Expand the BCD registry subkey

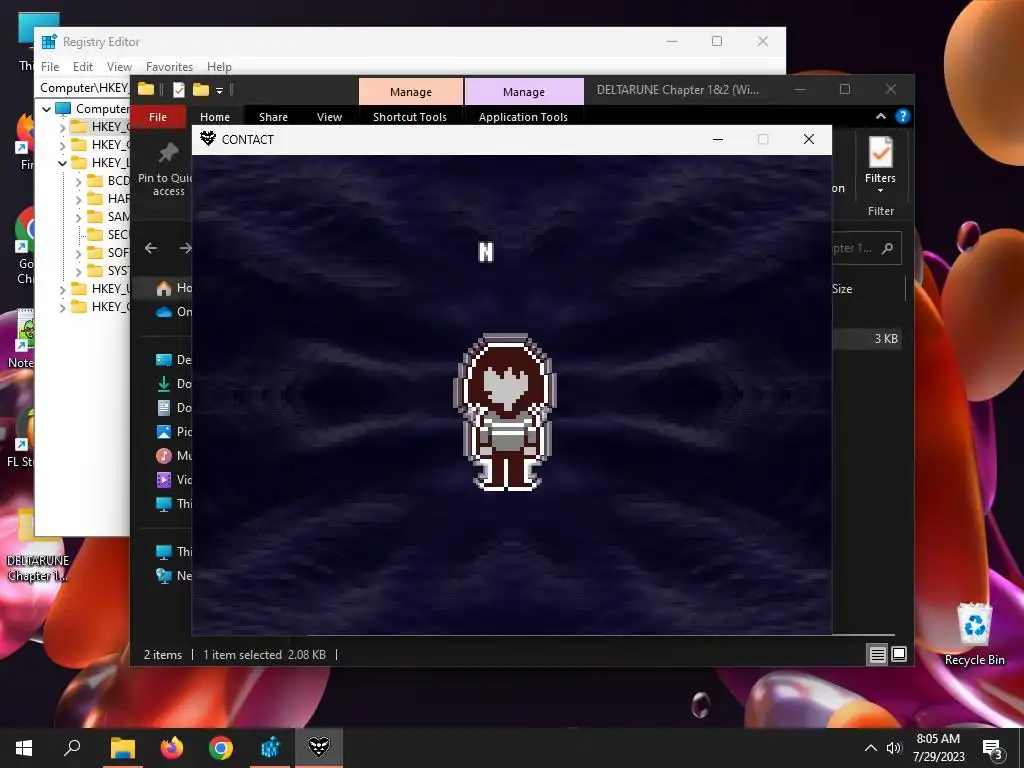coord(78,181)
